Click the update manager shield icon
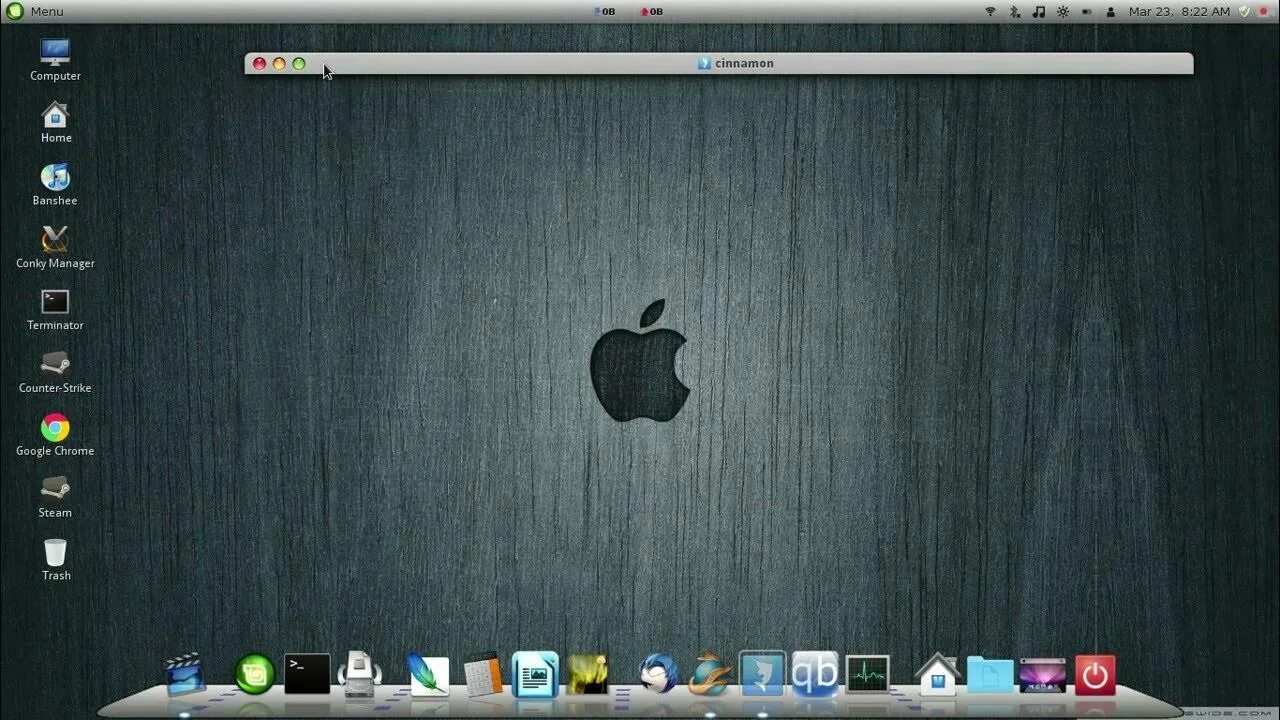Screen dimensions: 1280x720 point(1245,12)
